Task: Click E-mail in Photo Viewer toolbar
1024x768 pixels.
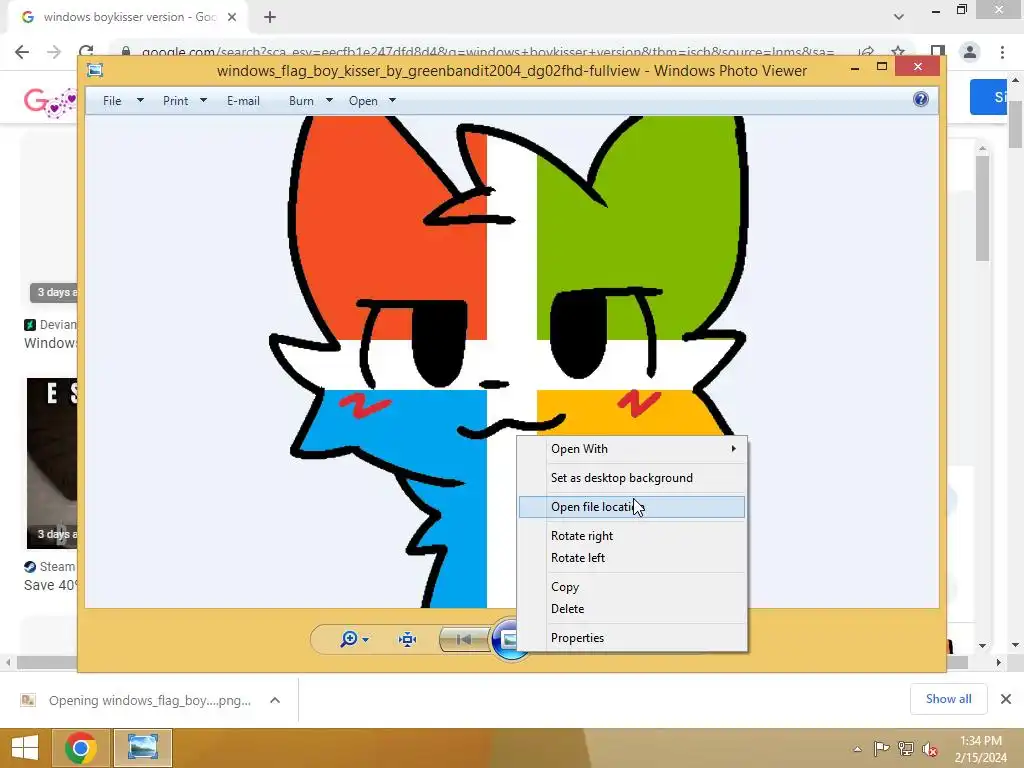Action: 243,101
